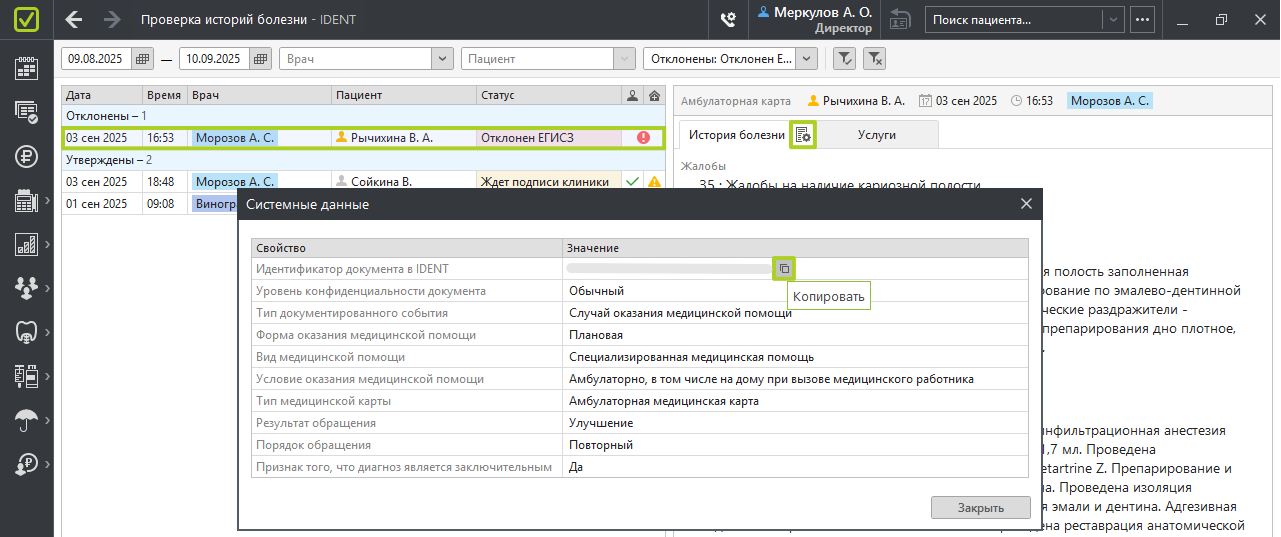Open system data icon beside История болезни

coord(803,135)
